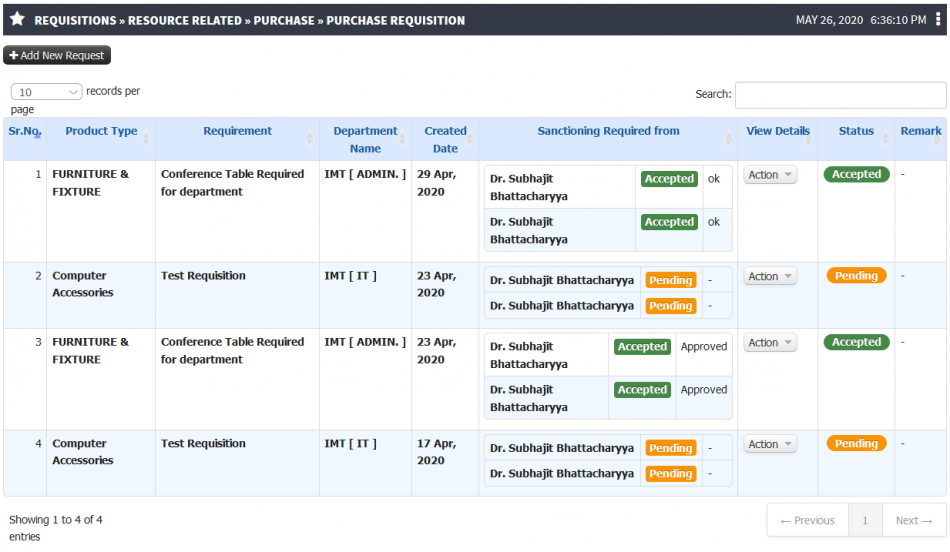Sort table by Requirement column
The height and width of the screenshot is (552, 950).
pyautogui.click(x=238, y=139)
